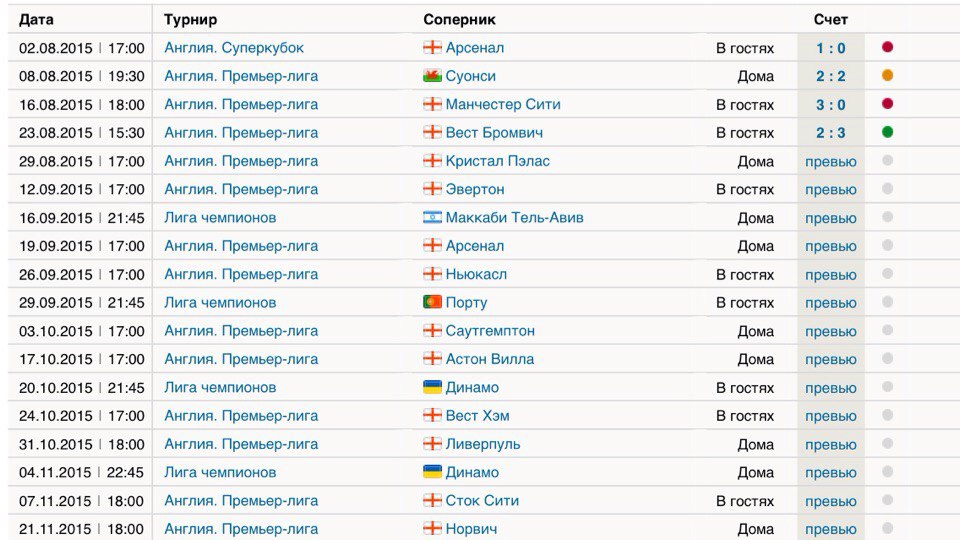Screen dimensions: 960x540
Task: Open the превью for the Кристал Пэлас match
Action: tap(830, 161)
